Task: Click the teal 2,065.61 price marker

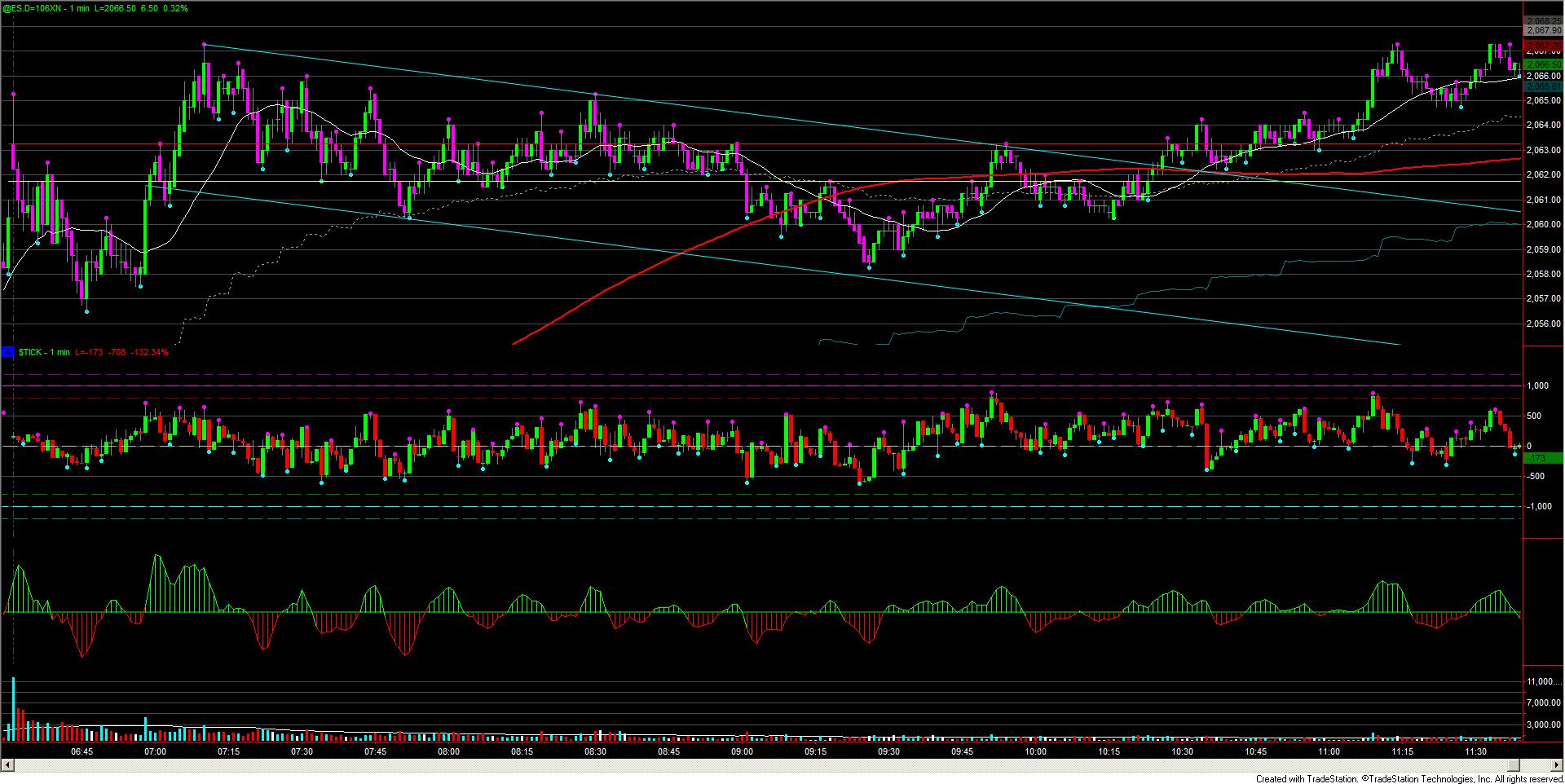Action: (1544, 86)
